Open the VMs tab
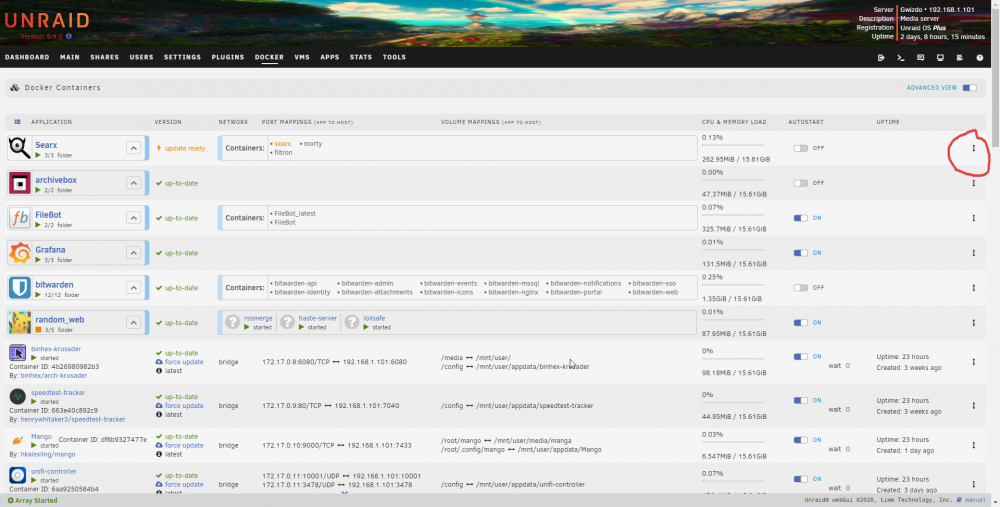Screen dimensions: 1000x507 [x=302, y=57]
